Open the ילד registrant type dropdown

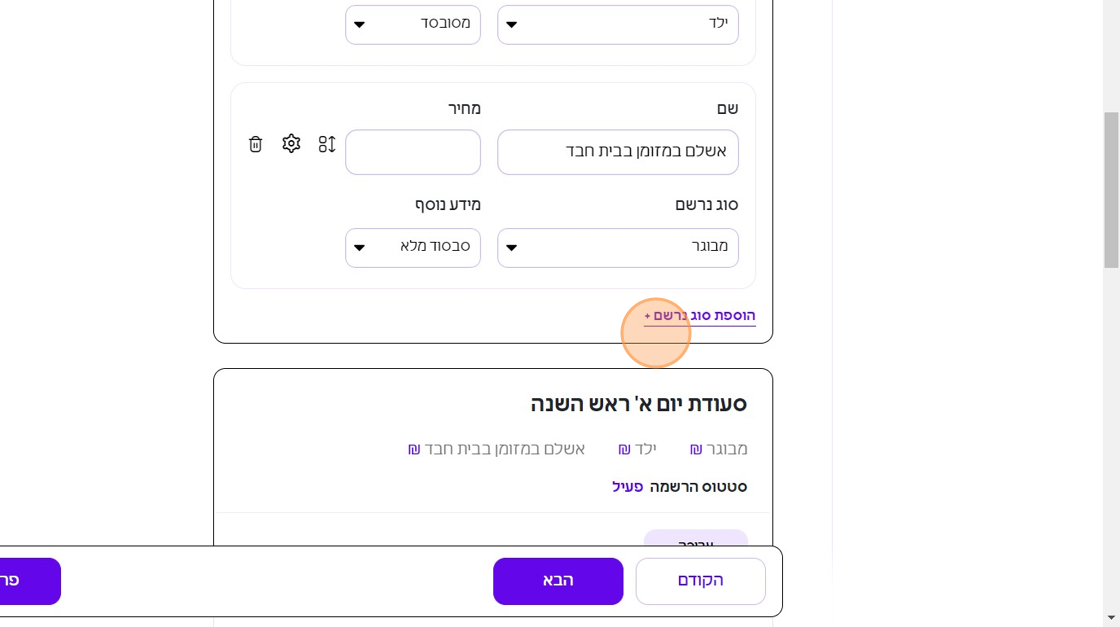click(x=617, y=24)
